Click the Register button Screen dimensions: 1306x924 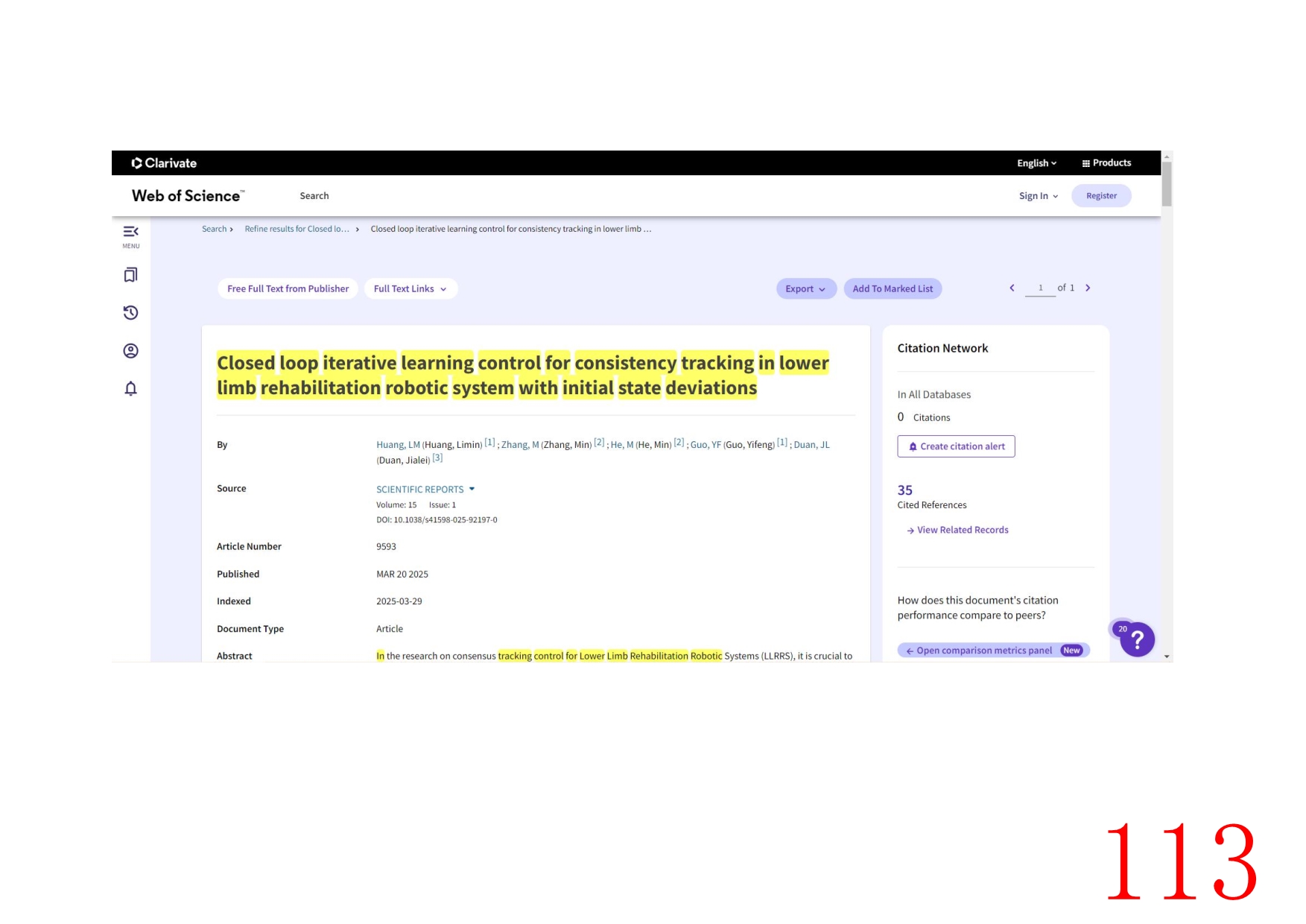pos(1100,196)
